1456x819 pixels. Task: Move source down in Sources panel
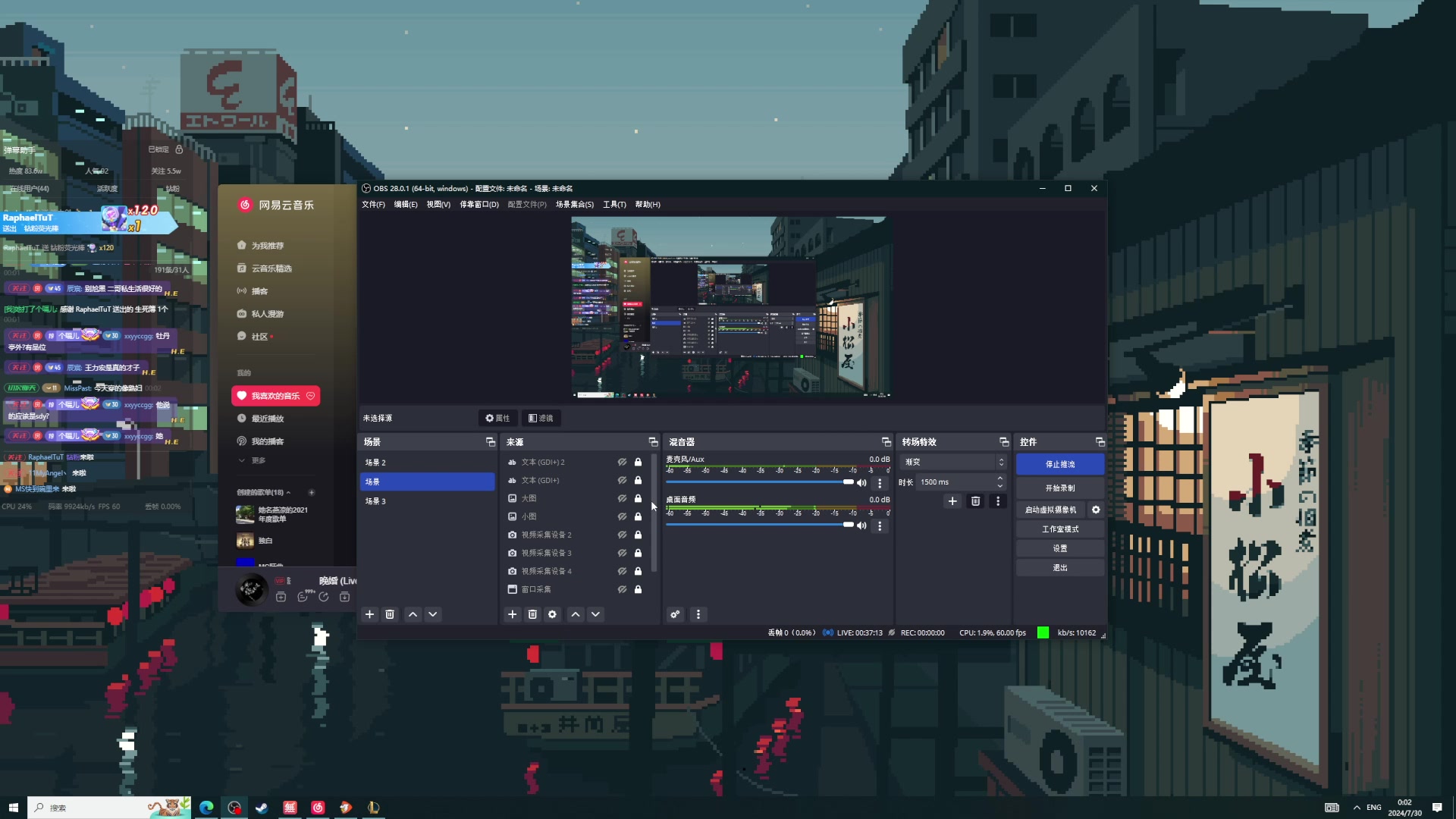click(596, 614)
